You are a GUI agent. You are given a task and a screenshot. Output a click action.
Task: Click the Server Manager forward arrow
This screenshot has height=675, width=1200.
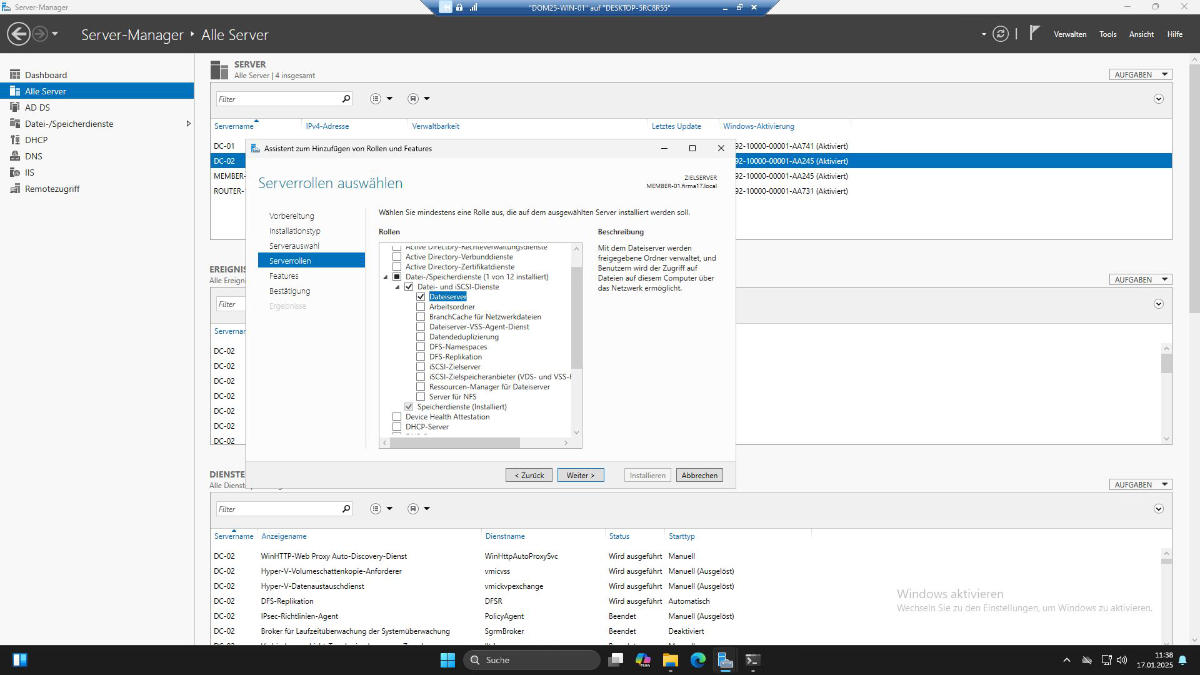(x=40, y=34)
